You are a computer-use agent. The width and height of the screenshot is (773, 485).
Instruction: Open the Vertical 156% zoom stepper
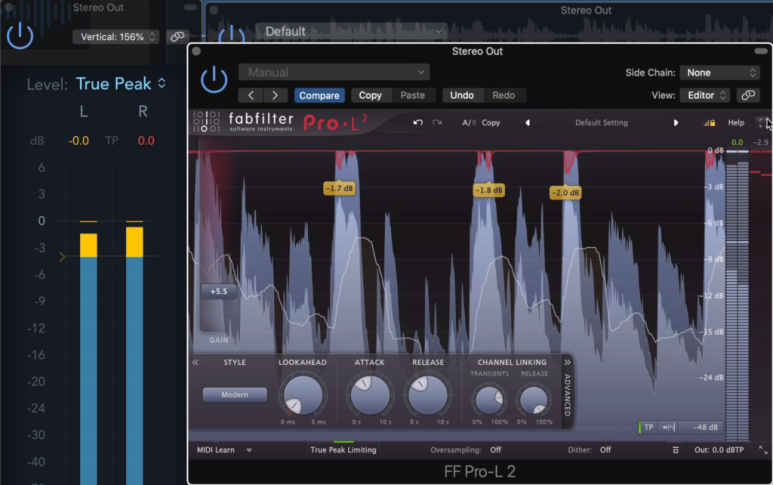click(x=116, y=37)
